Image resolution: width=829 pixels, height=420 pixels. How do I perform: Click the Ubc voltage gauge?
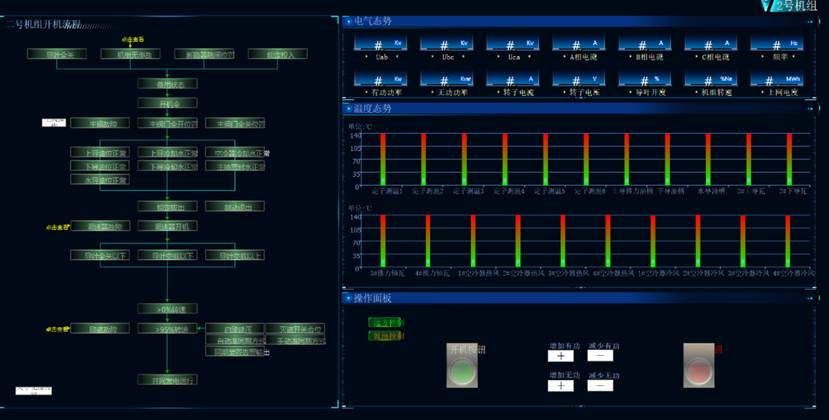(446, 44)
